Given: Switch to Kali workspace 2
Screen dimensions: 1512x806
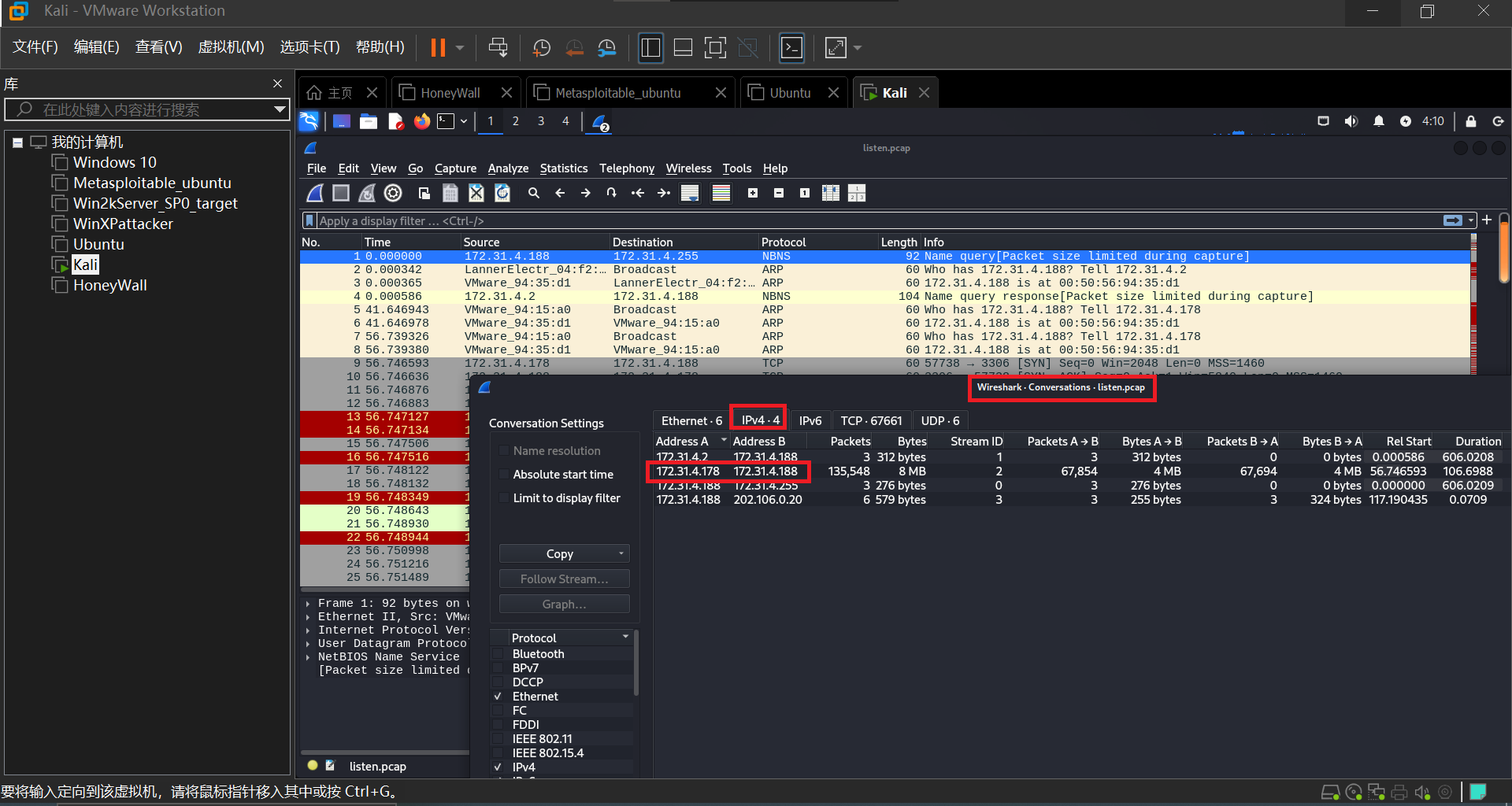Looking at the screenshot, I should [515, 121].
